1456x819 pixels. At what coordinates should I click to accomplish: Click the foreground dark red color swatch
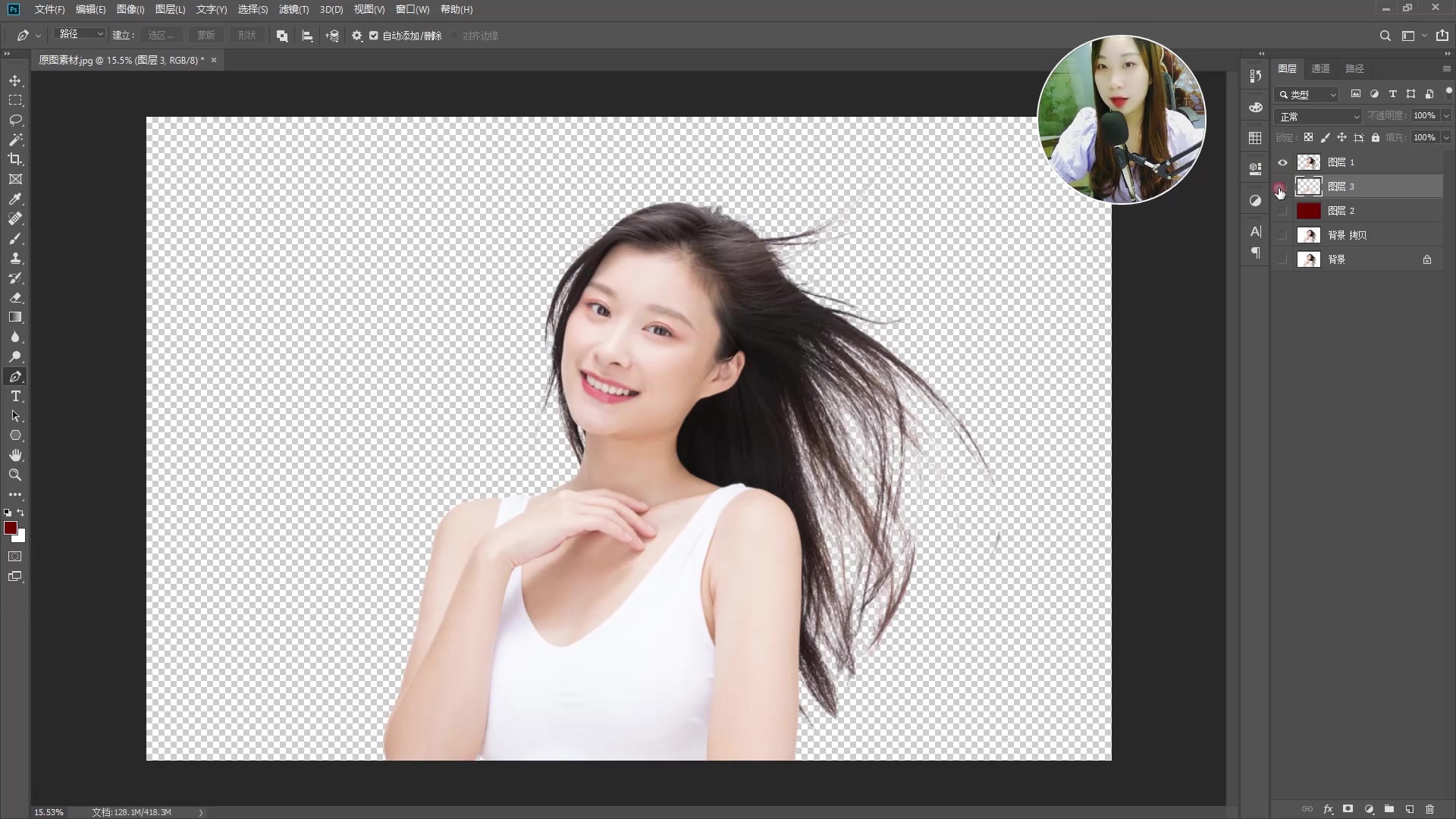11,528
